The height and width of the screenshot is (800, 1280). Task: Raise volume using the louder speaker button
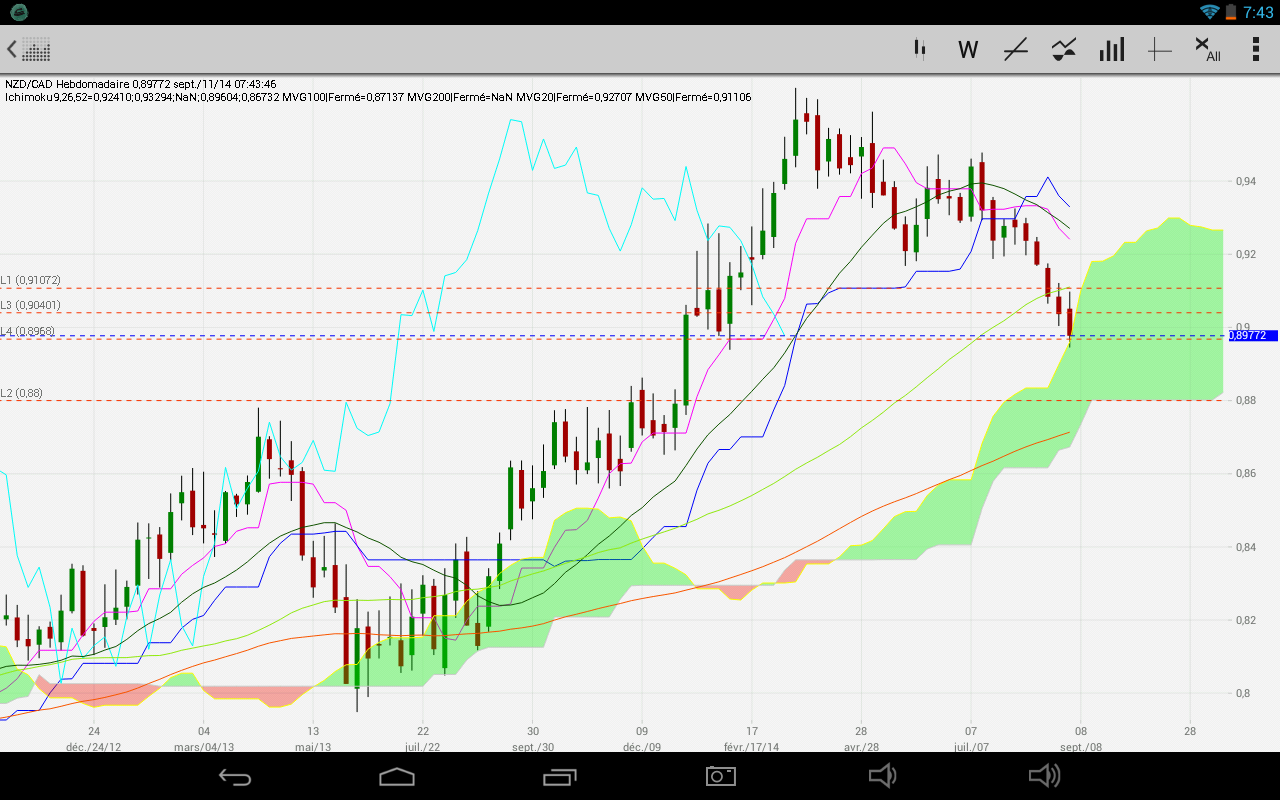pyautogui.click(x=1045, y=776)
